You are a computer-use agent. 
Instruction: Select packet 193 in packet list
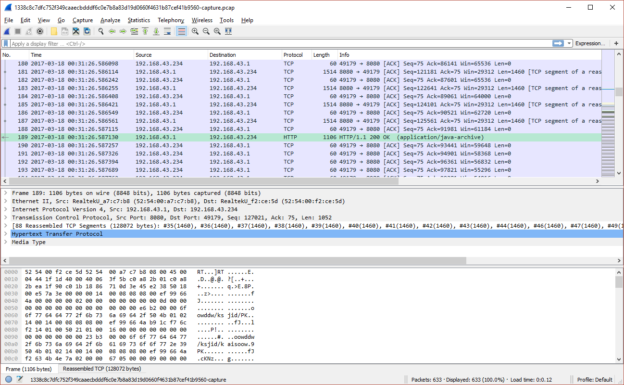coord(301,170)
